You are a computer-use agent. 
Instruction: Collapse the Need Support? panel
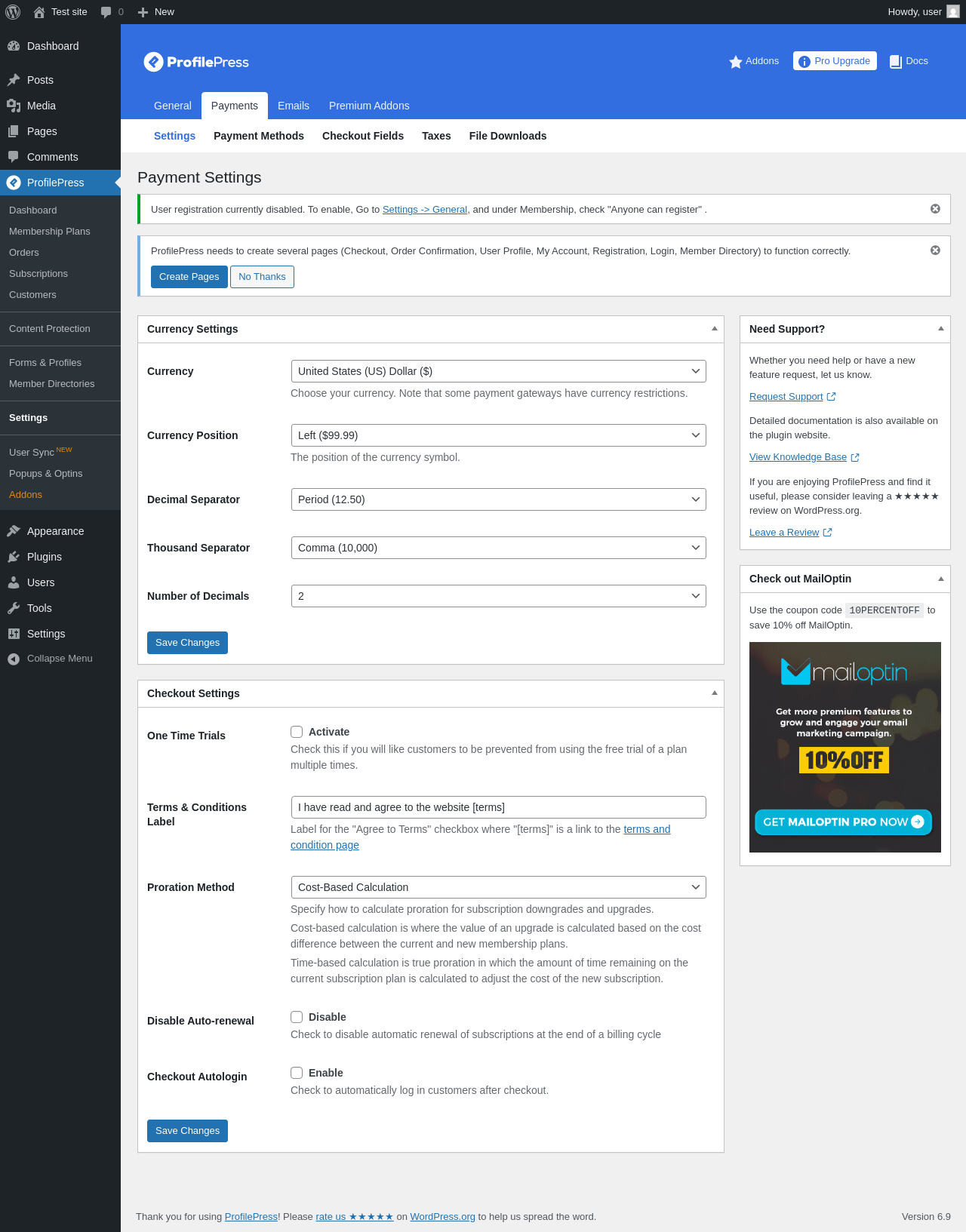[941, 329]
